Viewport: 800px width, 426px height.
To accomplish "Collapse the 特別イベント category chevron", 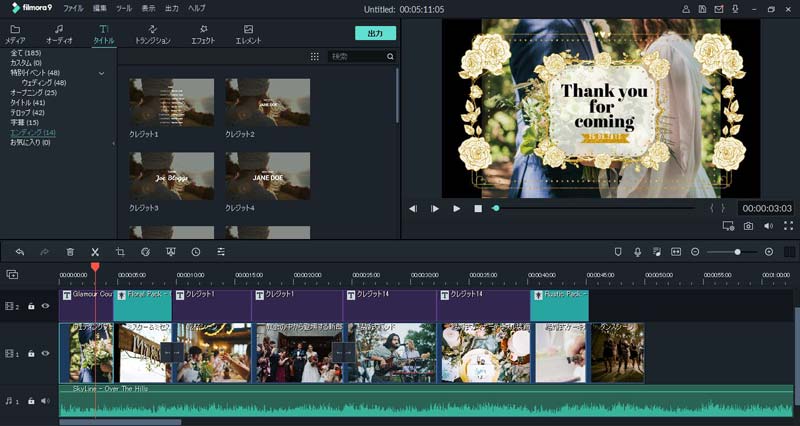I will [102, 73].
